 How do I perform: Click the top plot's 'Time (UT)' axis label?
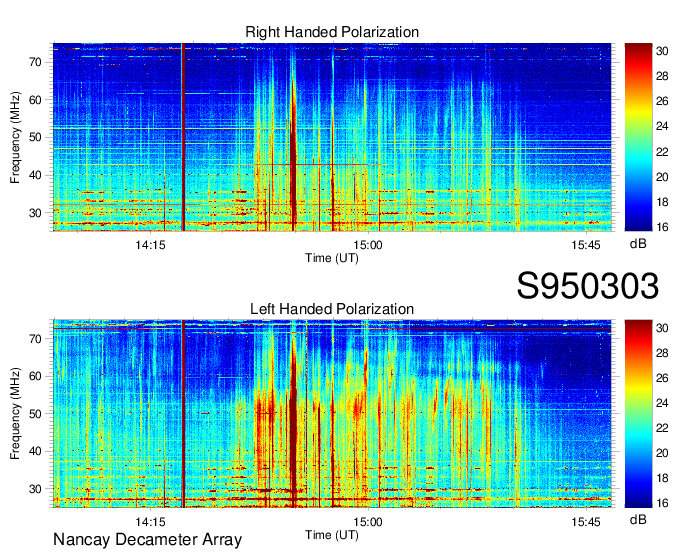(332, 258)
